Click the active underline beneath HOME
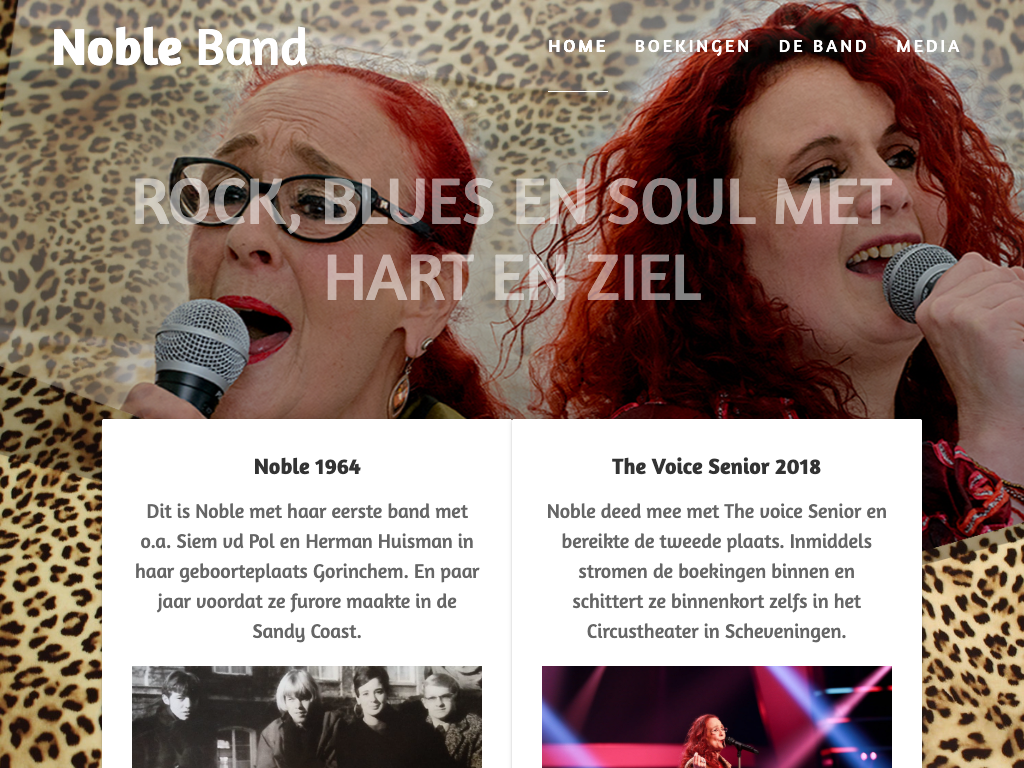Image resolution: width=1024 pixels, height=768 pixels. 577,91
